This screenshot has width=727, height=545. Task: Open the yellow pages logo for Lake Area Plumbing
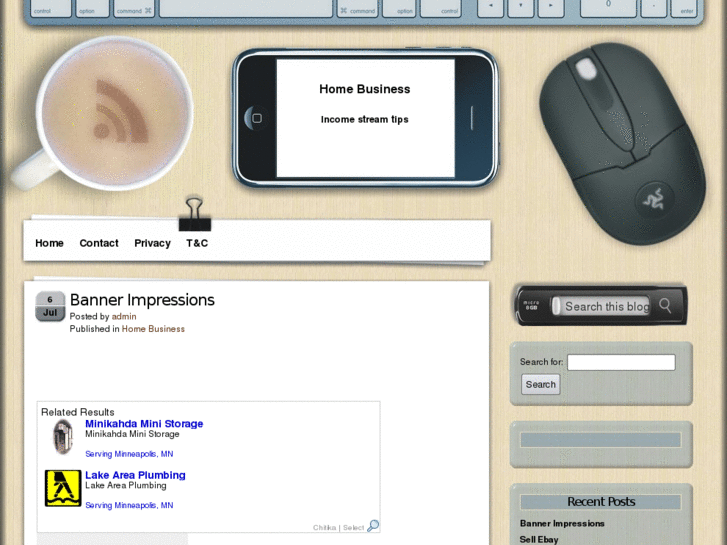[63, 488]
